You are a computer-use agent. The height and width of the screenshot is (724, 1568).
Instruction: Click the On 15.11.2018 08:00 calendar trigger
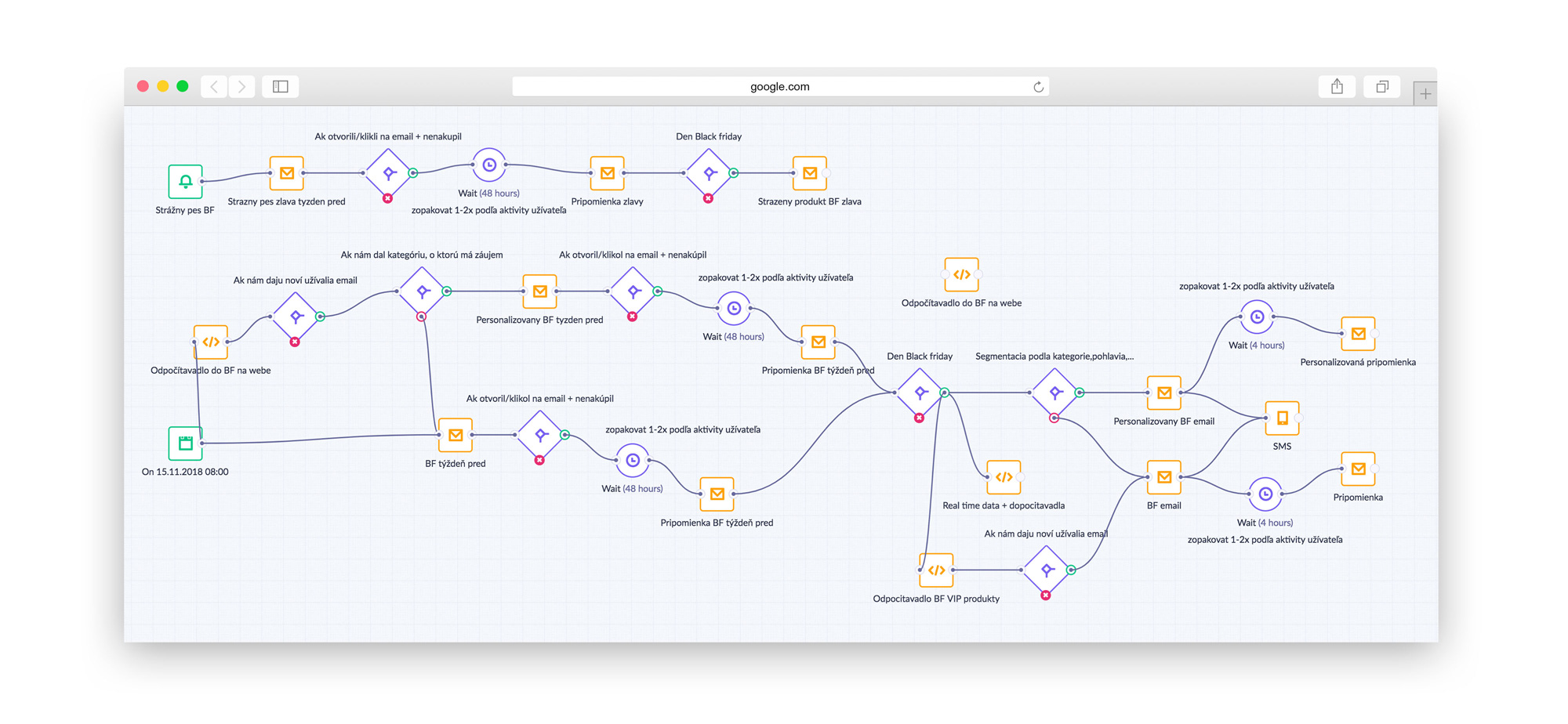tap(185, 443)
